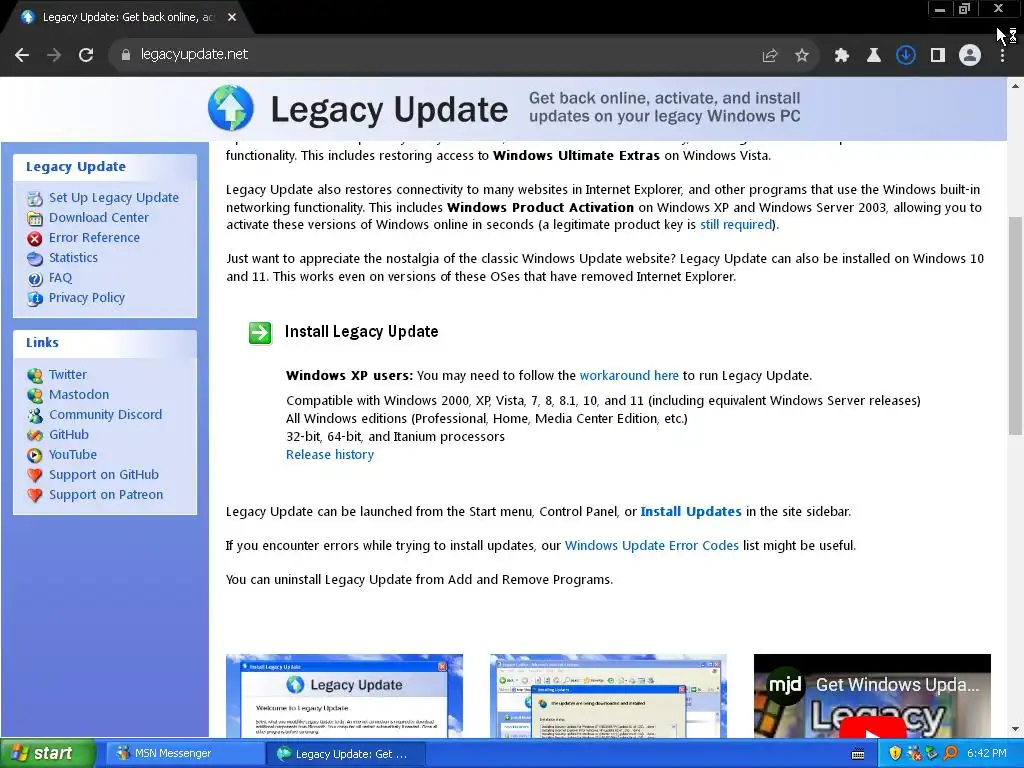The height and width of the screenshot is (768, 1024).
Task: Click Support on GitHub link
Action: [104, 475]
